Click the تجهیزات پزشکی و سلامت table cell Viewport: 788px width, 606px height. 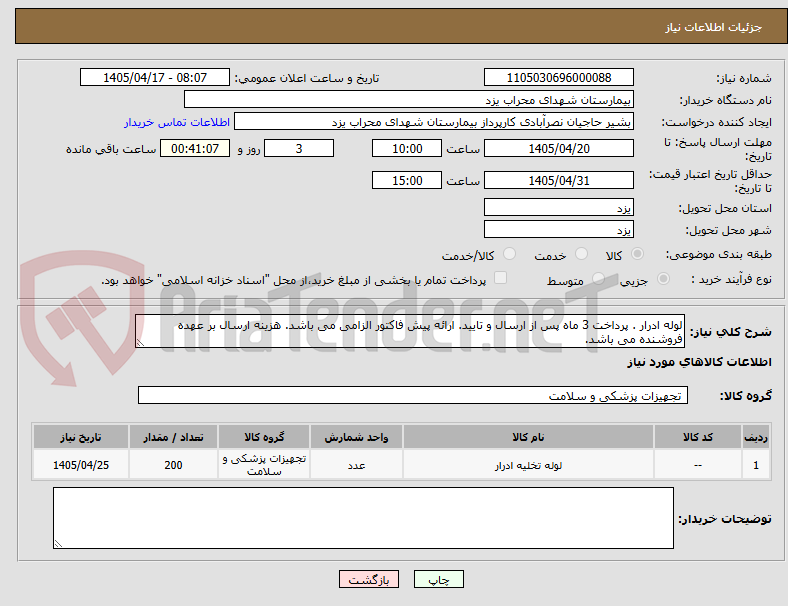(264, 465)
